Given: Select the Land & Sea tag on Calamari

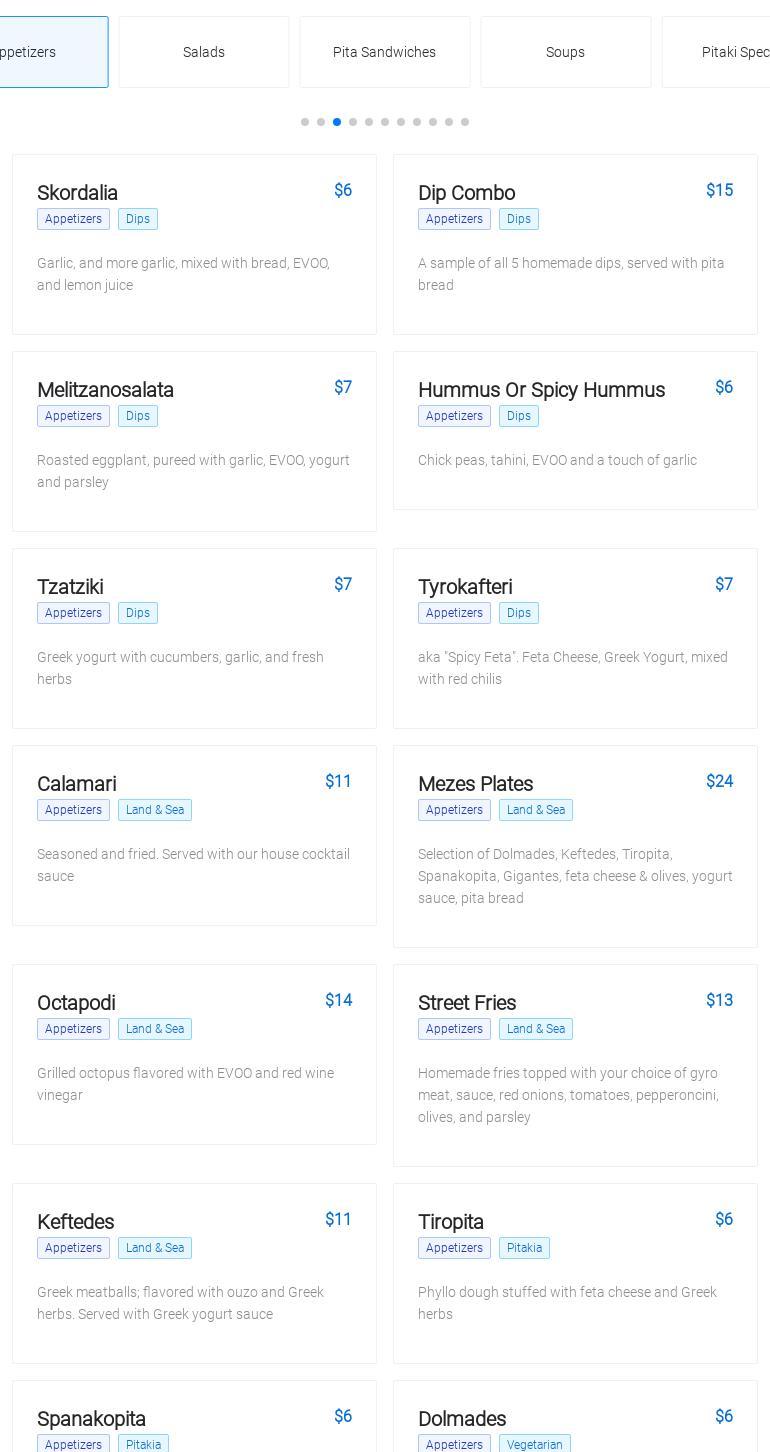Looking at the screenshot, I should [x=155, y=810].
